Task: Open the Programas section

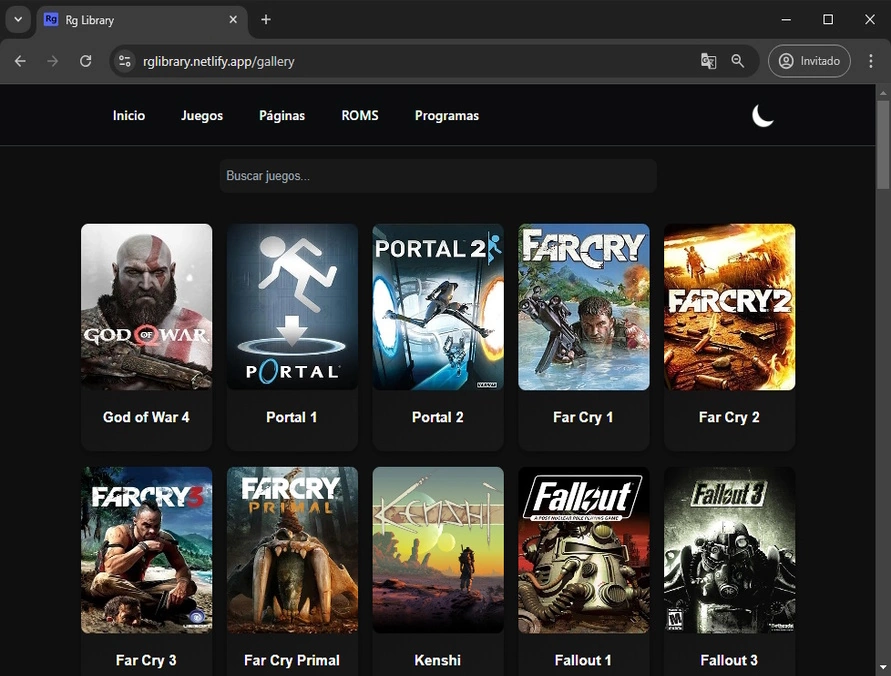Action: [x=447, y=115]
